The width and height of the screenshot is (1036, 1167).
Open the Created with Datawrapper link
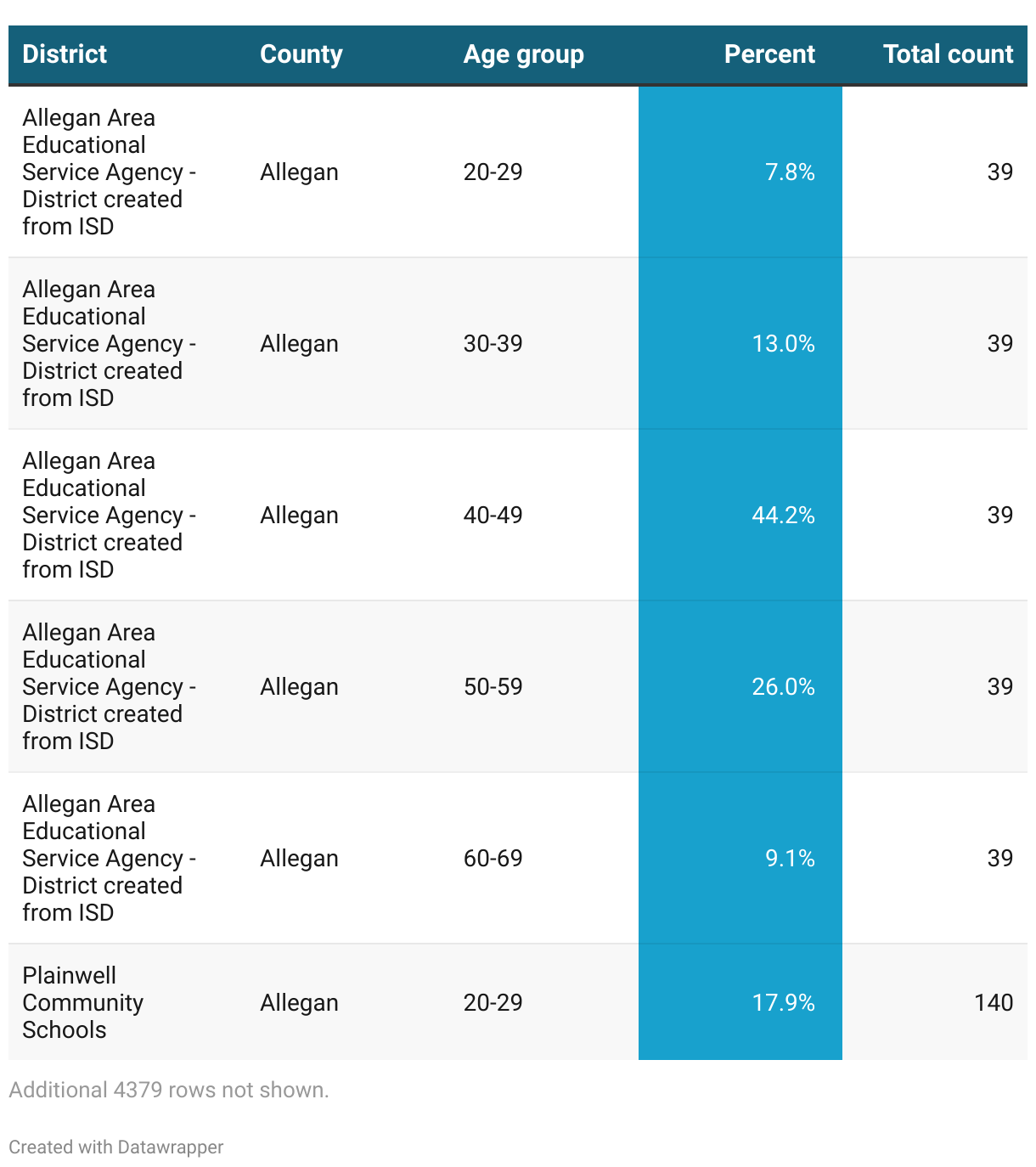(115, 1147)
